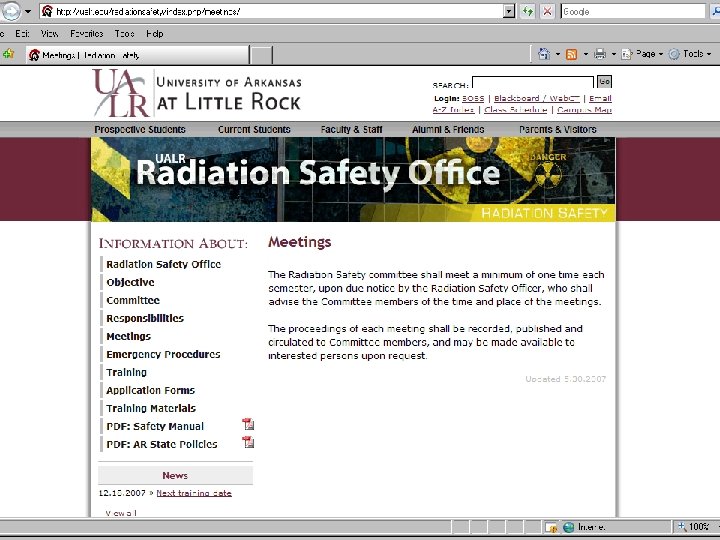
Task: Open Radiation Safety Office sidebar link
Action: tap(163, 264)
